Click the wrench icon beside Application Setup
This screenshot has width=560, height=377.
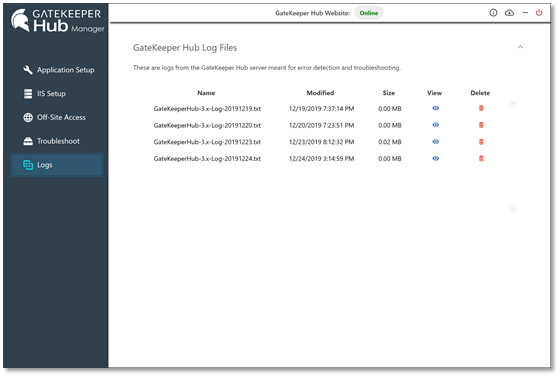pos(28,70)
